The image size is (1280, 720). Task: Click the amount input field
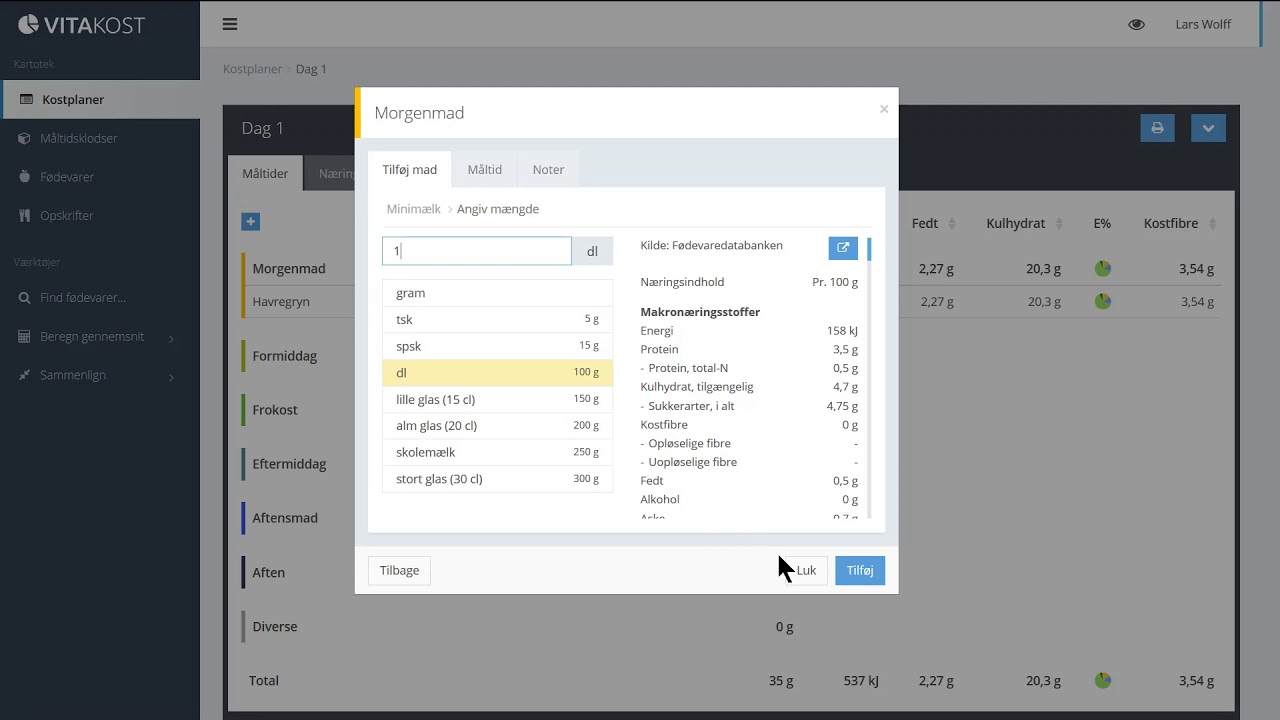(x=476, y=251)
